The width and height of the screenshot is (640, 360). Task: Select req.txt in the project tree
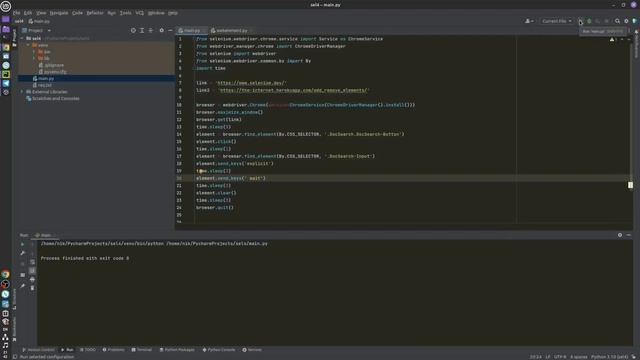pyautogui.click(x=42, y=85)
